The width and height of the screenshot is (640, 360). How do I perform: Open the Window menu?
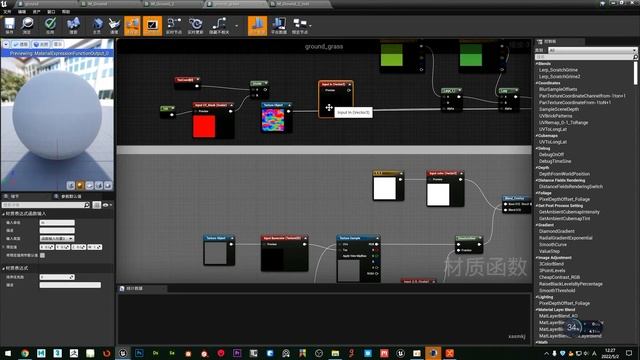(51, 12)
